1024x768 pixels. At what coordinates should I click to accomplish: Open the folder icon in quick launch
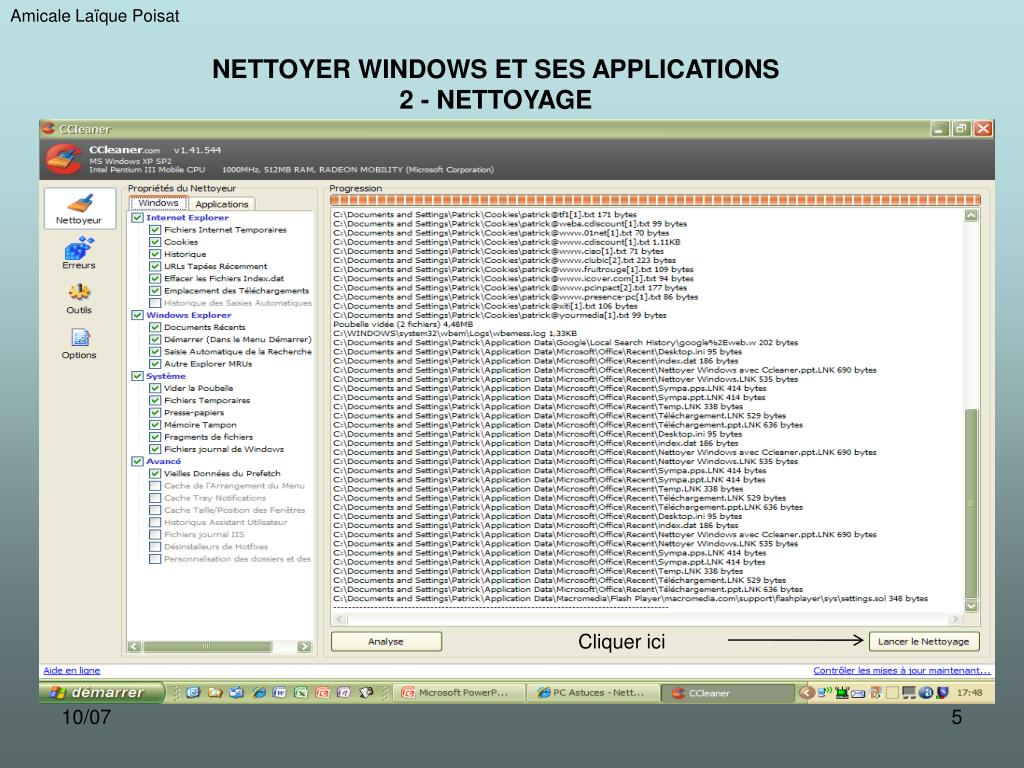click(x=215, y=693)
